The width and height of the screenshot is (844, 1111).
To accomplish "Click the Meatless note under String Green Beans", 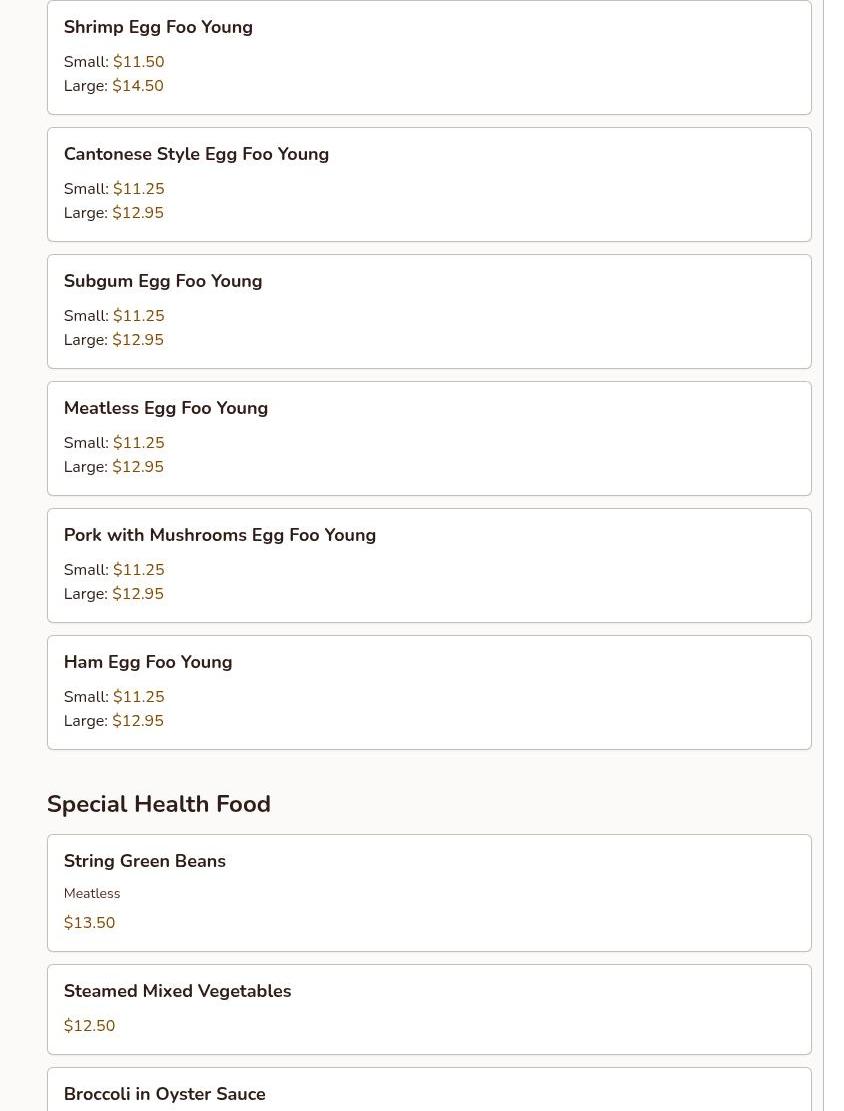I will tap(92, 894).
